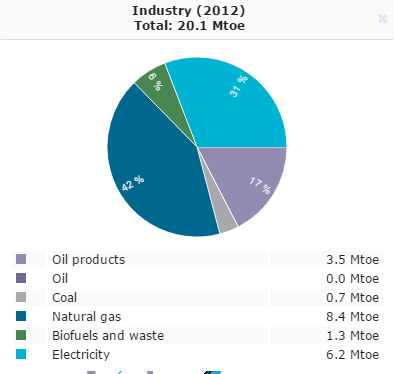Click the 6.2 Mtoe electricity value
Image resolution: width=394 pixels, height=374 pixels.
coord(353,354)
